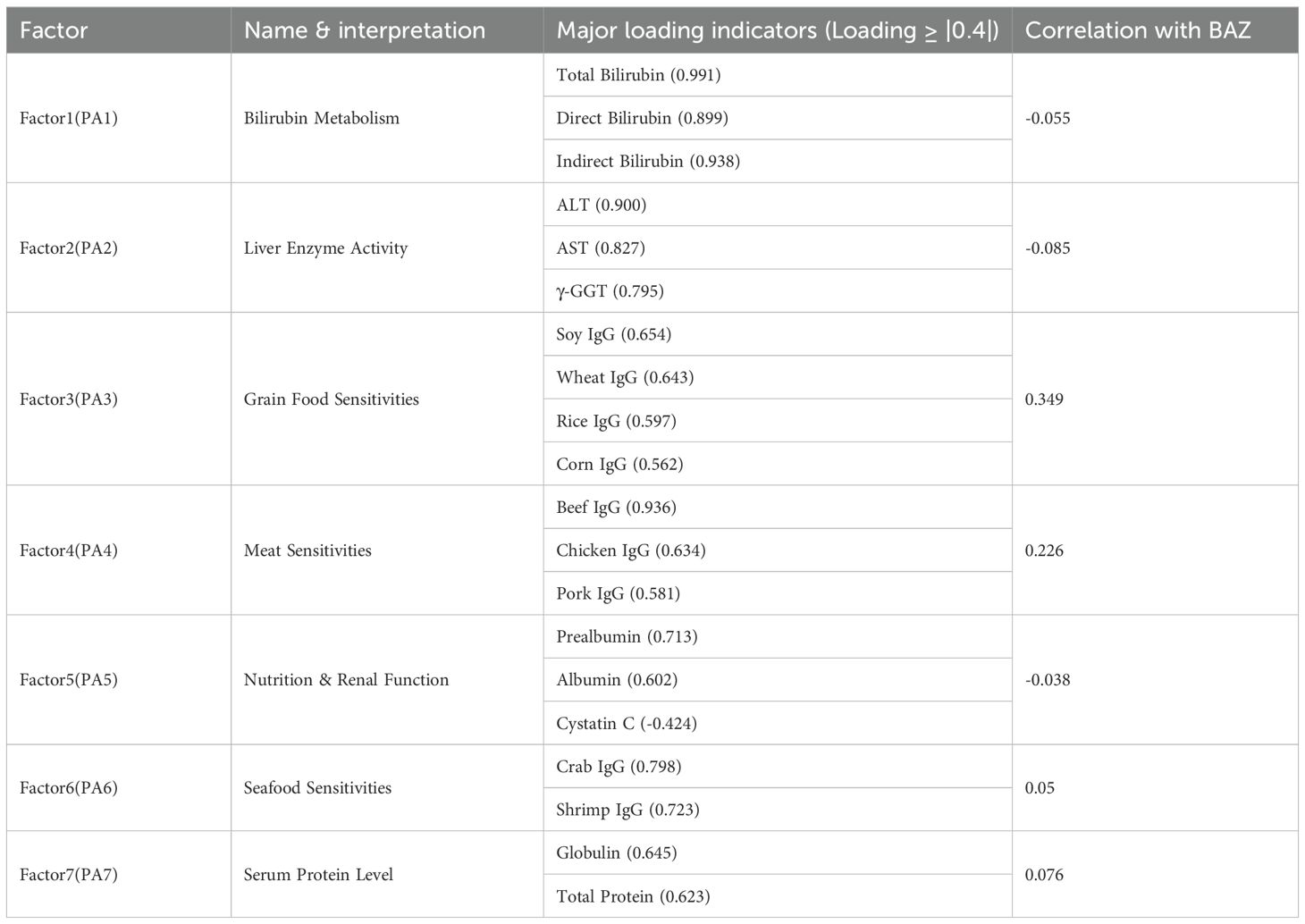This screenshot has width=1305, height=924.
Task: Select the Shrimp IgG (0.723) cell
Action: [x=627, y=810]
